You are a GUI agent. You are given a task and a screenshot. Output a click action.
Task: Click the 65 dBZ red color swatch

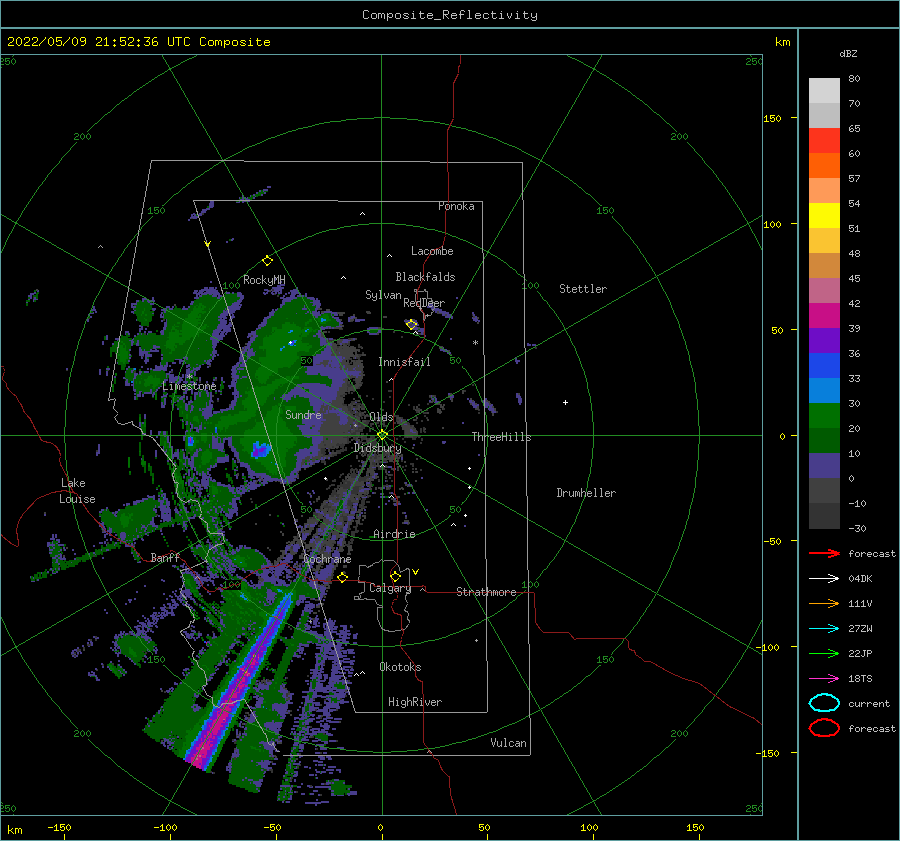tap(824, 141)
